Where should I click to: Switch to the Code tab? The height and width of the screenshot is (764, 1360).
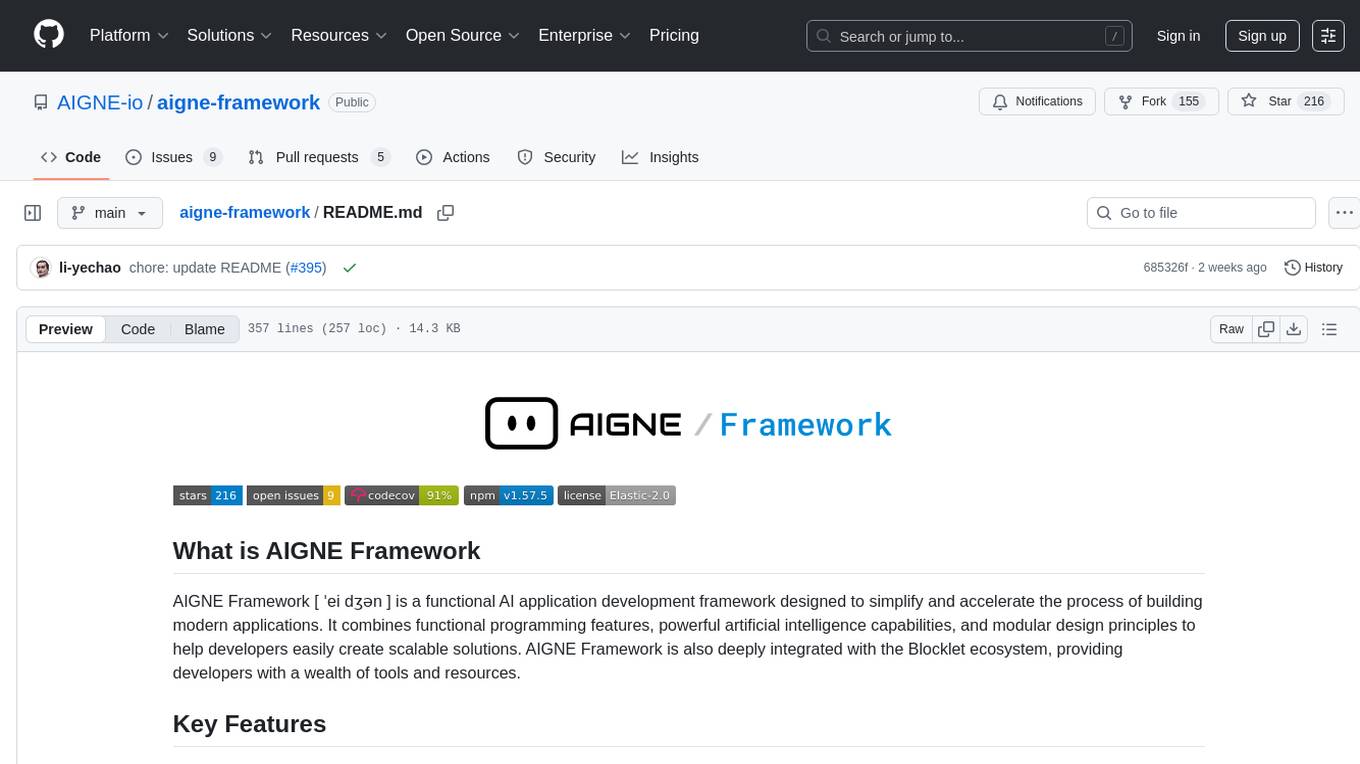click(71, 157)
